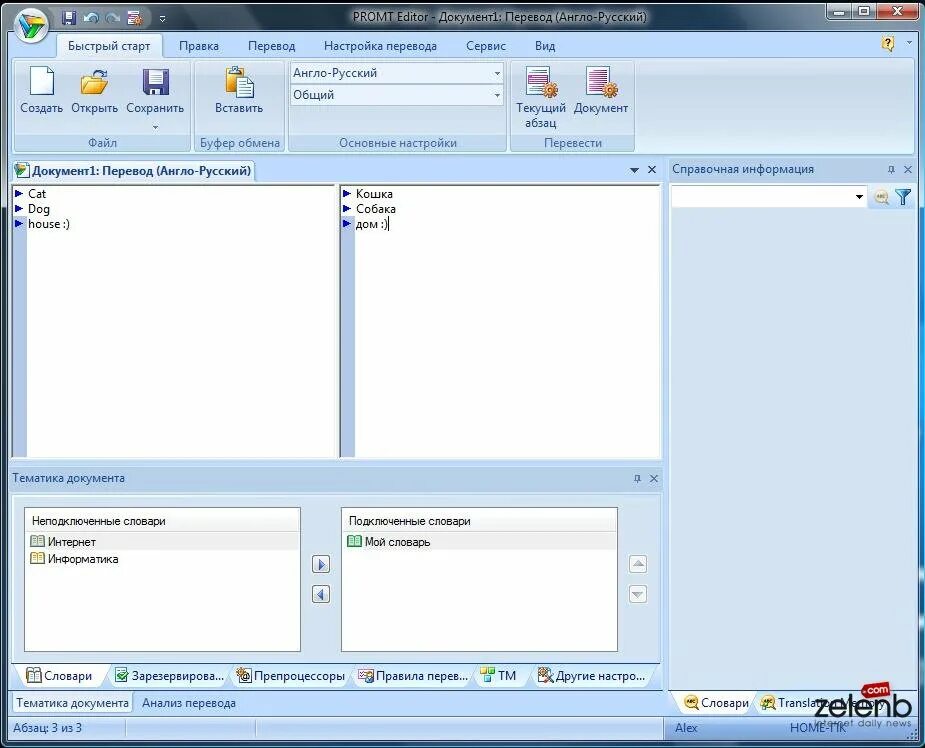Translate whole document with Документ button

[601, 90]
